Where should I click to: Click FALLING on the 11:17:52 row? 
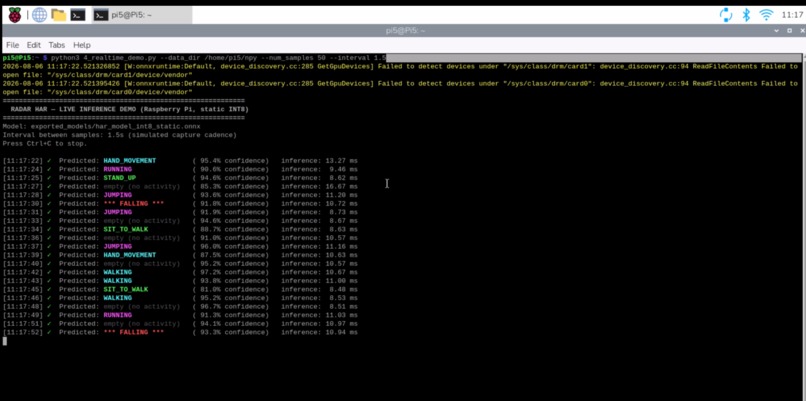click(x=134, y=332)
